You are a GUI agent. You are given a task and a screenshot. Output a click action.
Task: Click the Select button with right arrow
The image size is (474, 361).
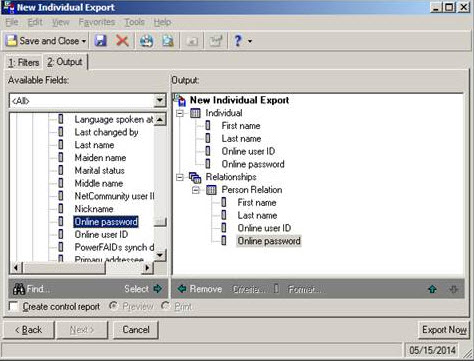pos(143,289)
